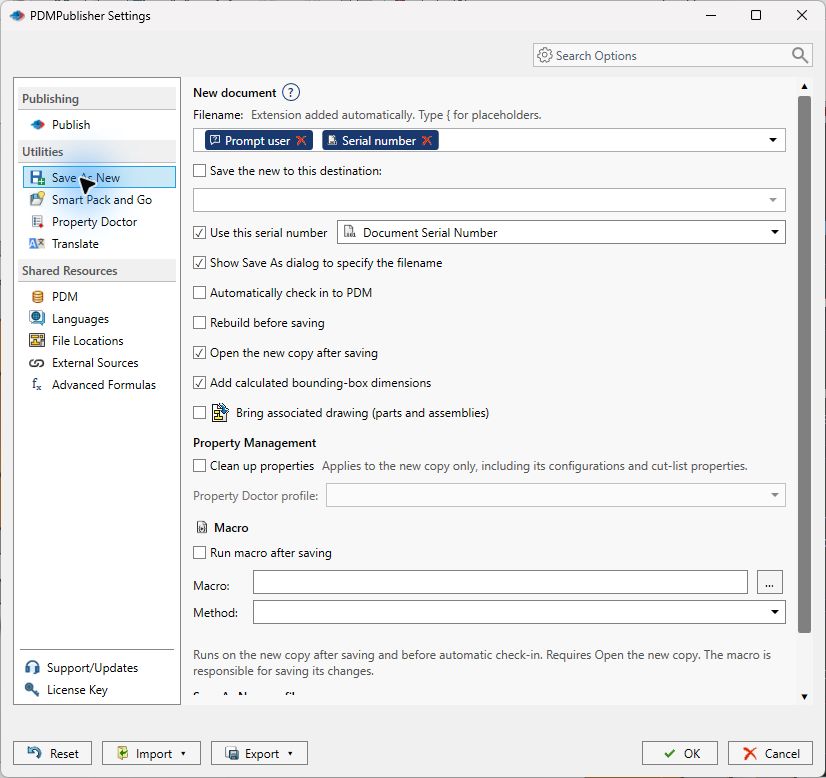Viewport: 826px width, 778px height.
Task: Click the Macro path input field
Action: click(x=500, y=582)
